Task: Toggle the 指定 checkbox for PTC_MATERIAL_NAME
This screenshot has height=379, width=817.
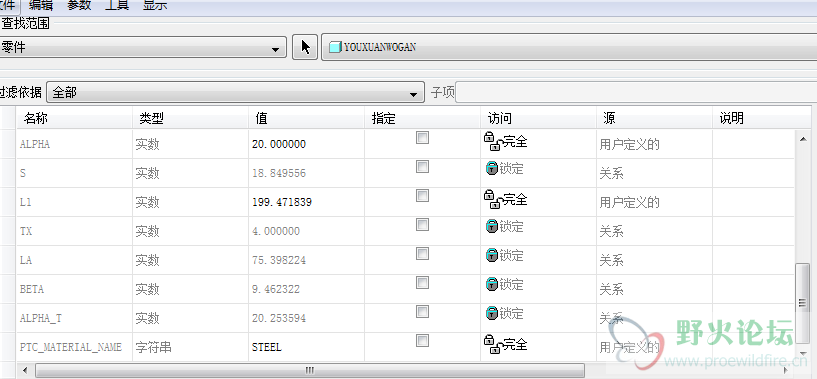Action: (422, 340)
